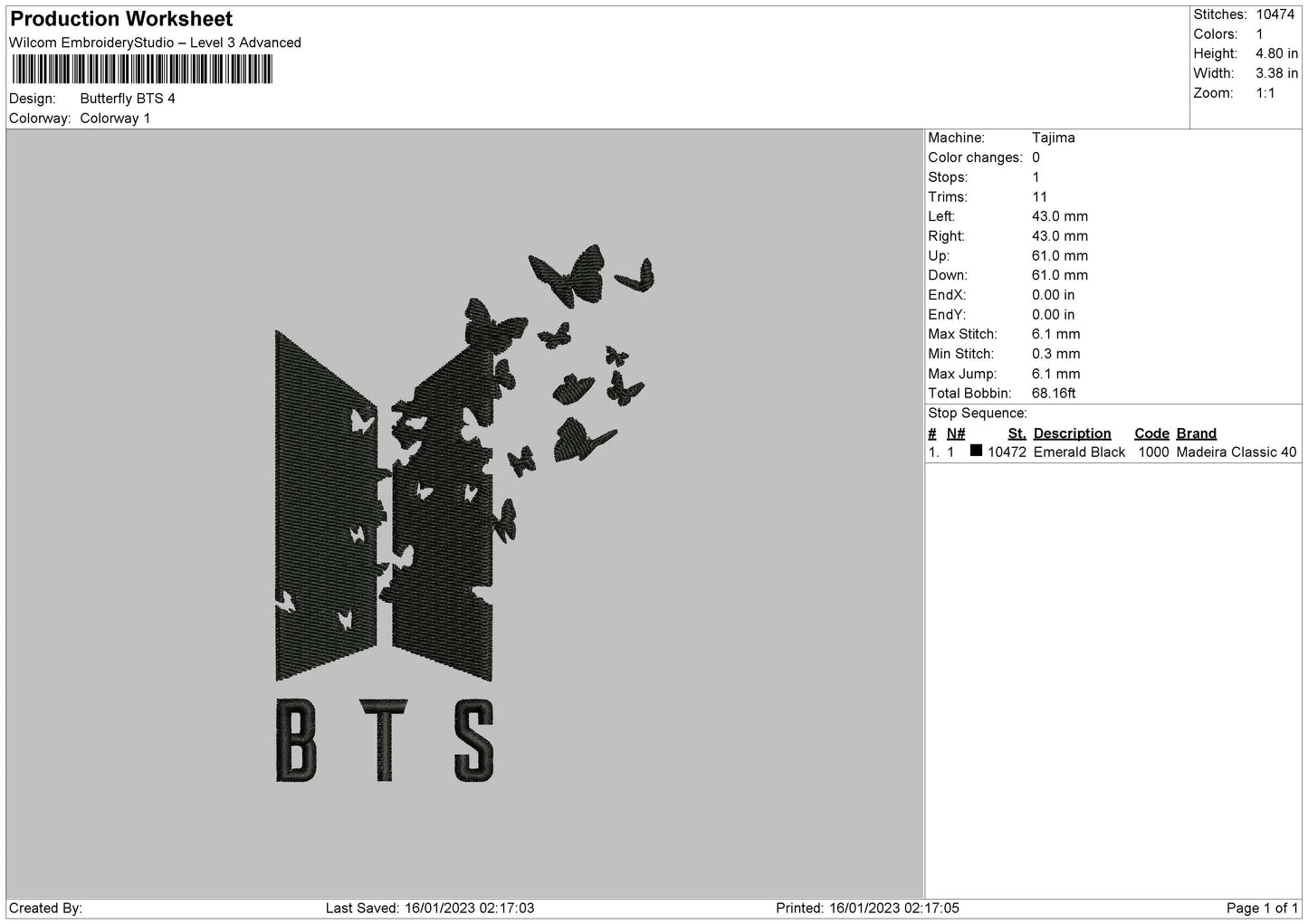Click the Left value 43.0 mm
The image size is (1308, 924).
coord(1060,216)
